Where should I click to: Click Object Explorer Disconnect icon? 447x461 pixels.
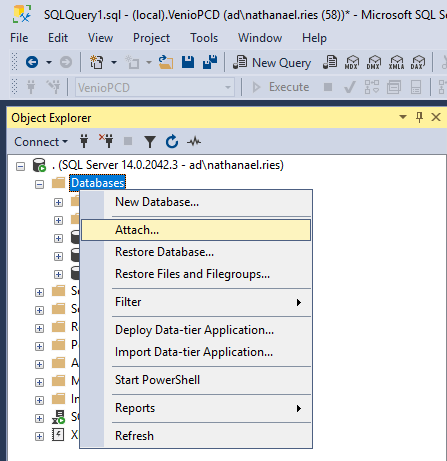106,141
